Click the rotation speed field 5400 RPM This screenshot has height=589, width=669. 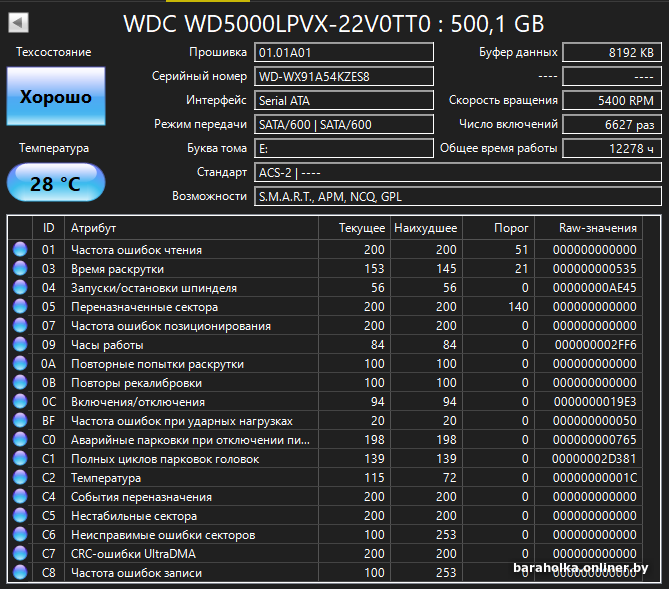point(612,100)
